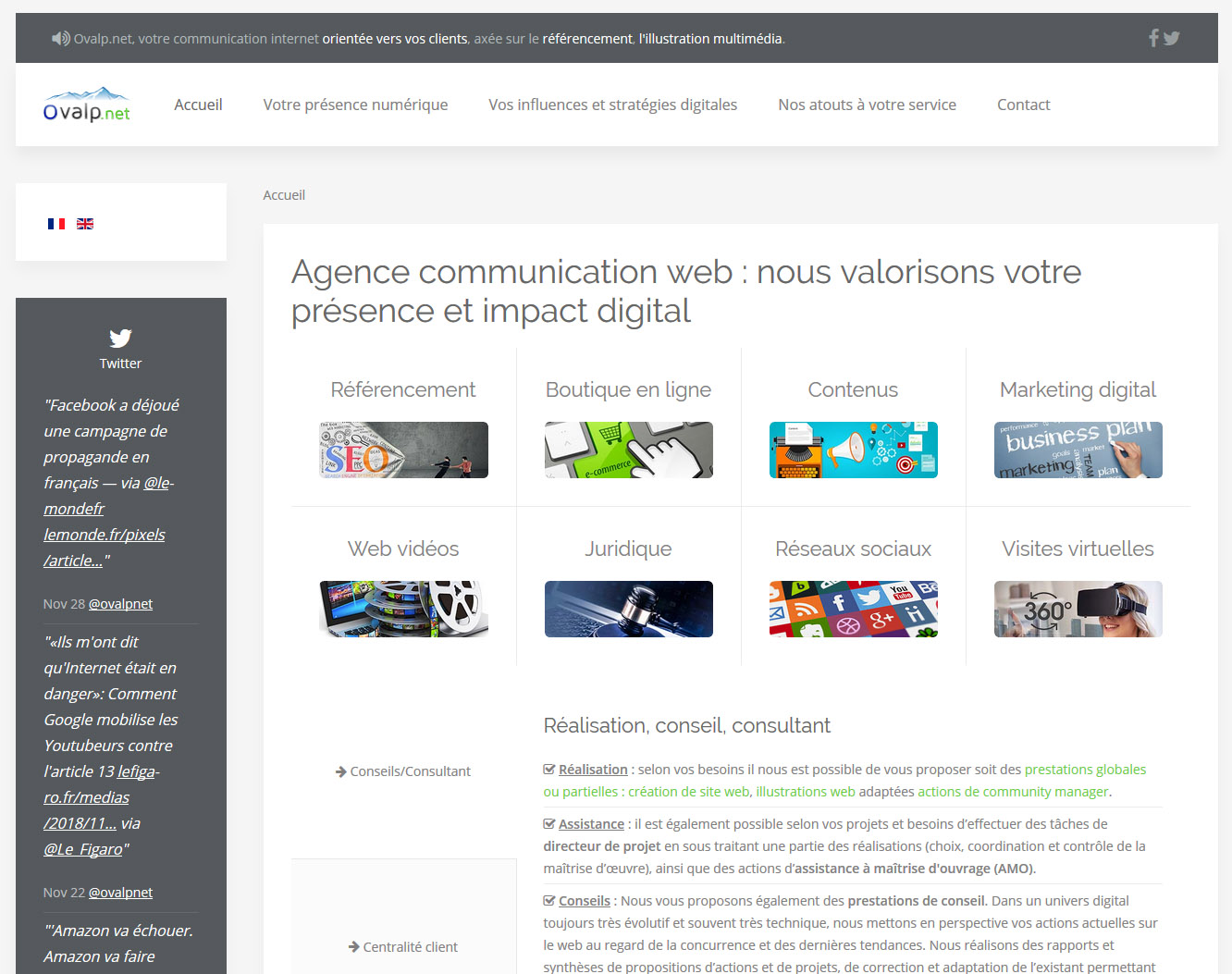This screenshot has width=1232, height=974.
Task: Switch language with the UK flag
Action: click(x=85, y=224)
